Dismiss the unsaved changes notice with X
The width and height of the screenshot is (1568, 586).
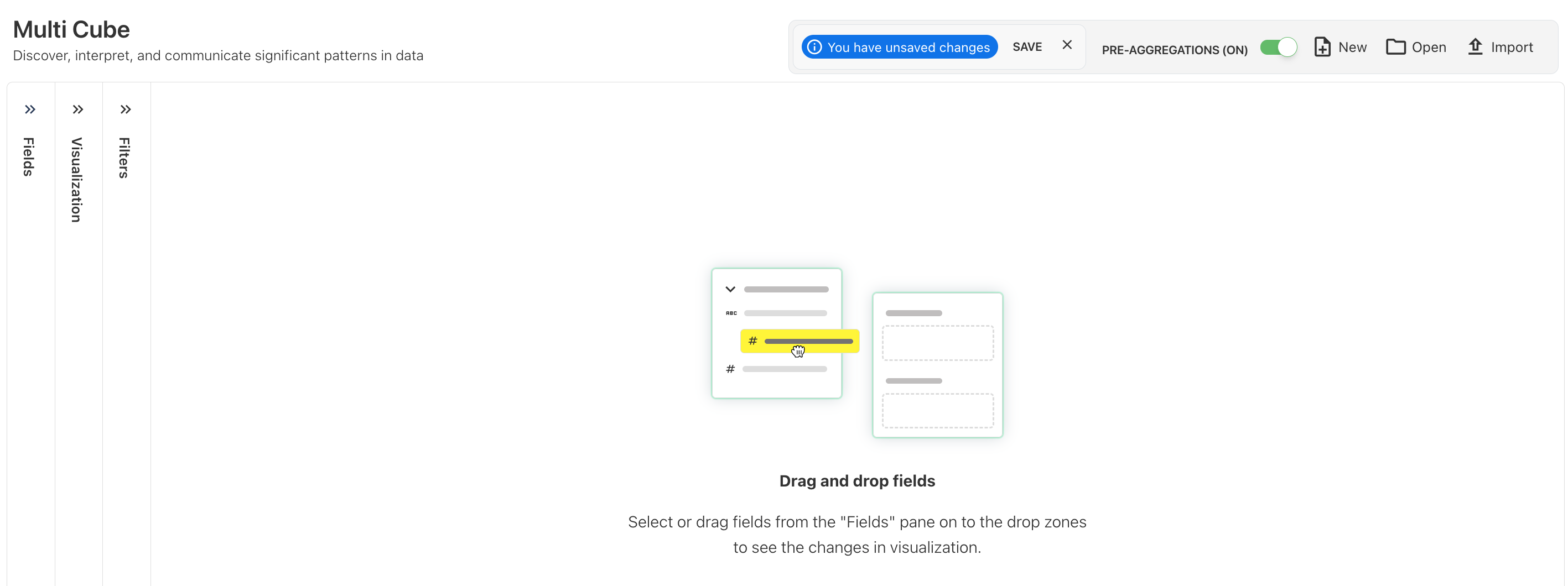[1067, 45]
